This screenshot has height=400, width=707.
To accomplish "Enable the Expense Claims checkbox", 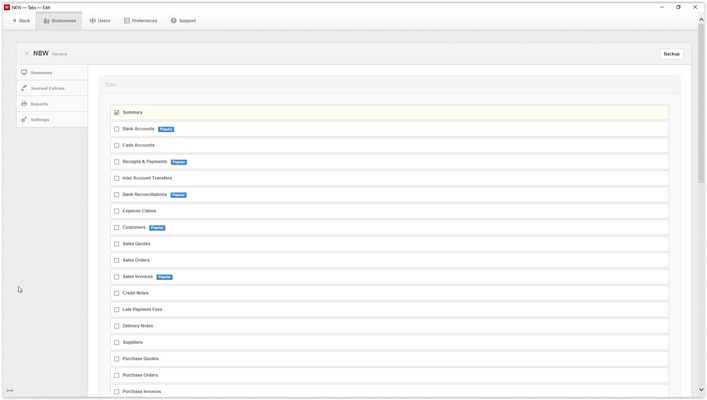I will [x=116, y=211].
